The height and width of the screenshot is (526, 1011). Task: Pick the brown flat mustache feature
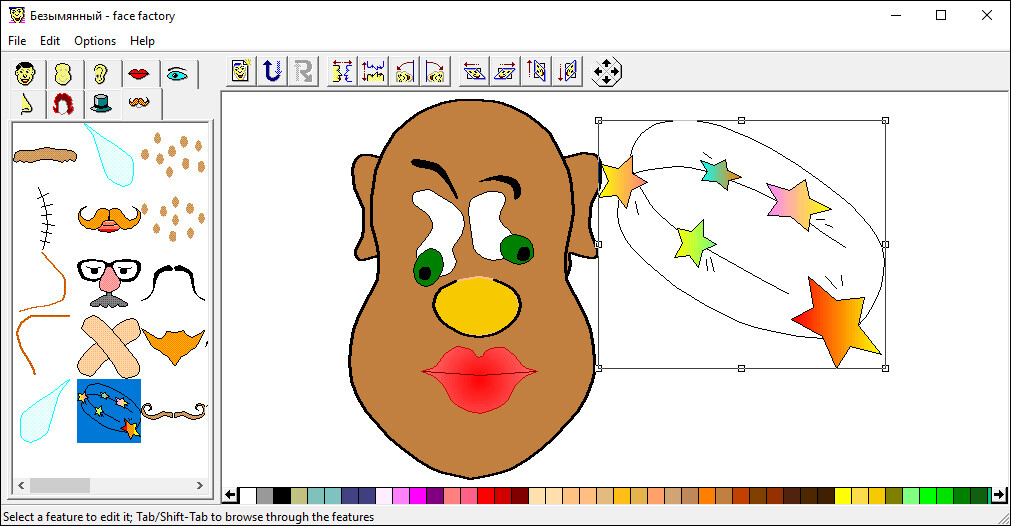coord(44,155)
